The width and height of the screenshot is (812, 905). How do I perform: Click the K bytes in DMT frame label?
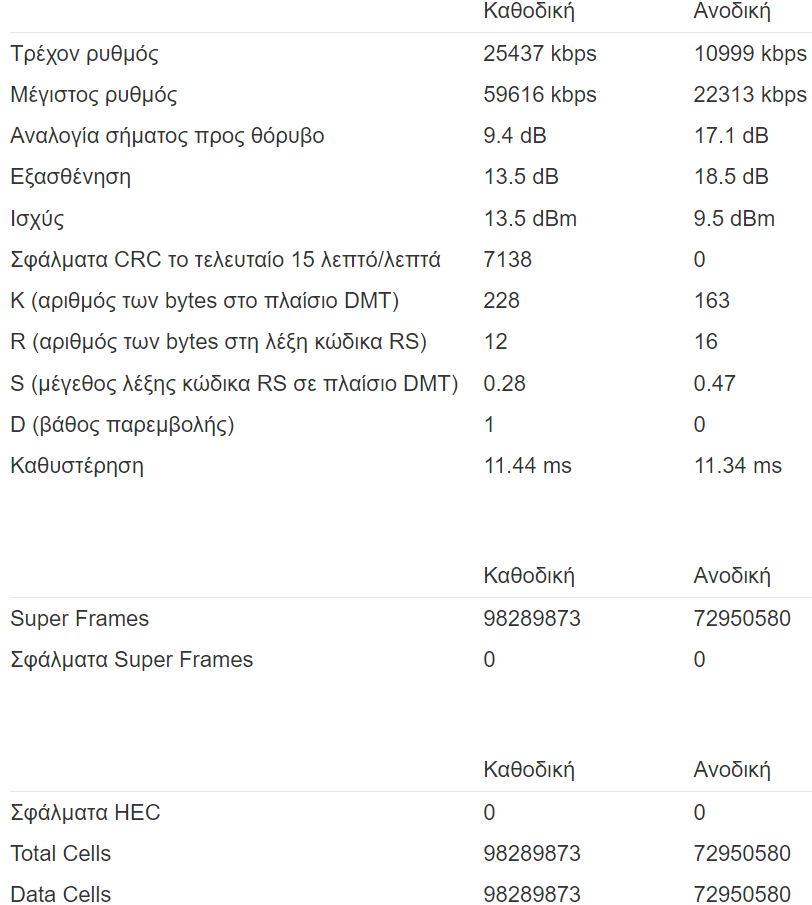click(204, 301)
